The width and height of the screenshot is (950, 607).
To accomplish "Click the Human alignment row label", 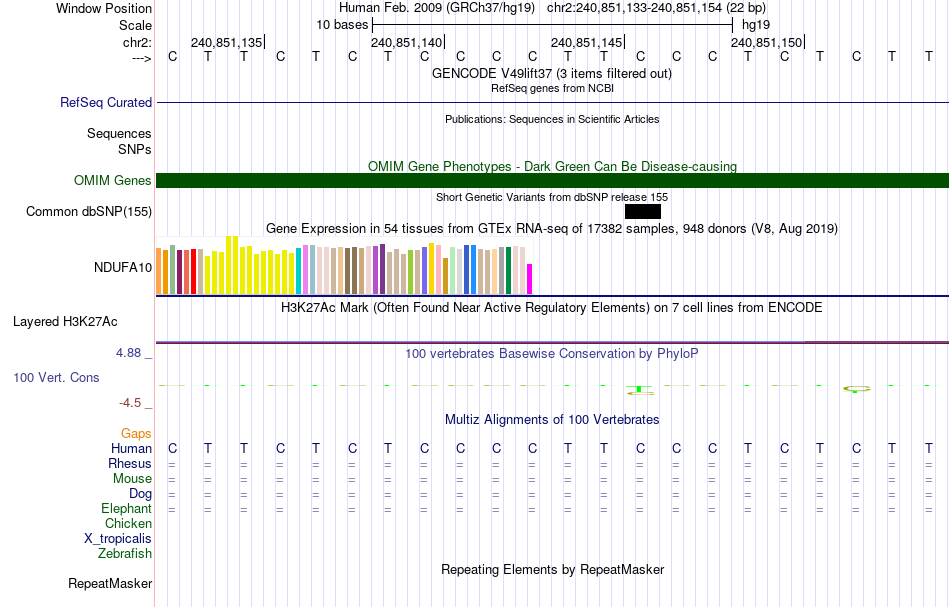I will 131,448.
